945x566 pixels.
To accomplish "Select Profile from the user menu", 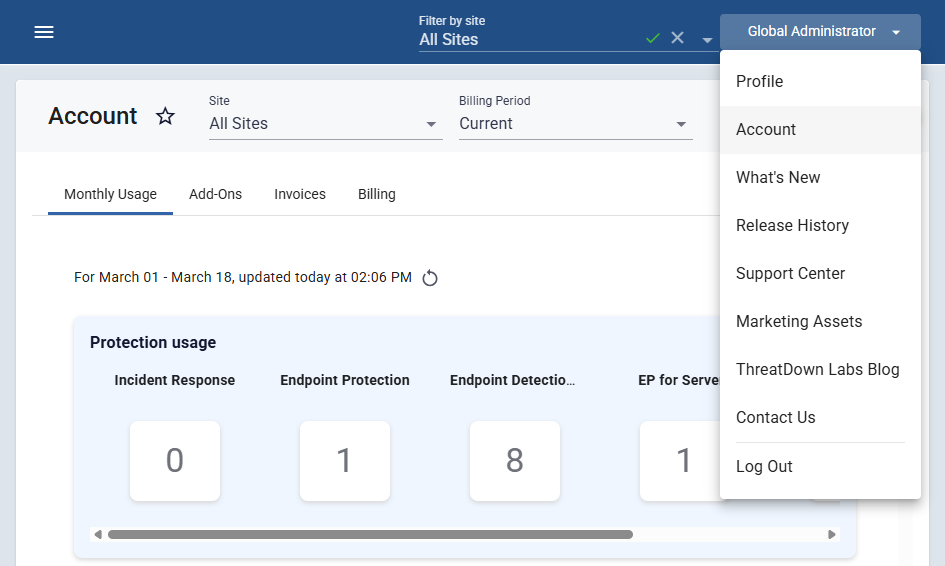I will (x=760, y=82).
